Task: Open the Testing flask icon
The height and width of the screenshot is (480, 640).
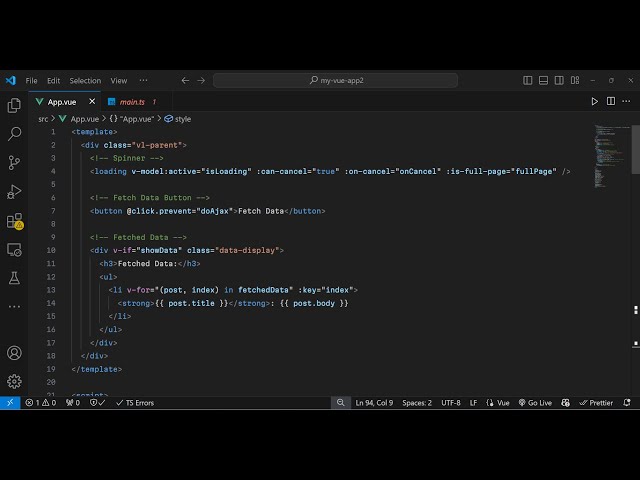Action: pyautogui.click(x=14, y=277)
